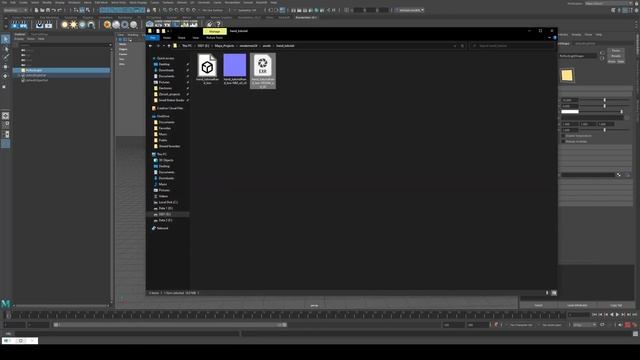Switch Explorer to large icons view button
This screenshot has width=640, height=360.
pyautogui.click(x=554, y=293)
